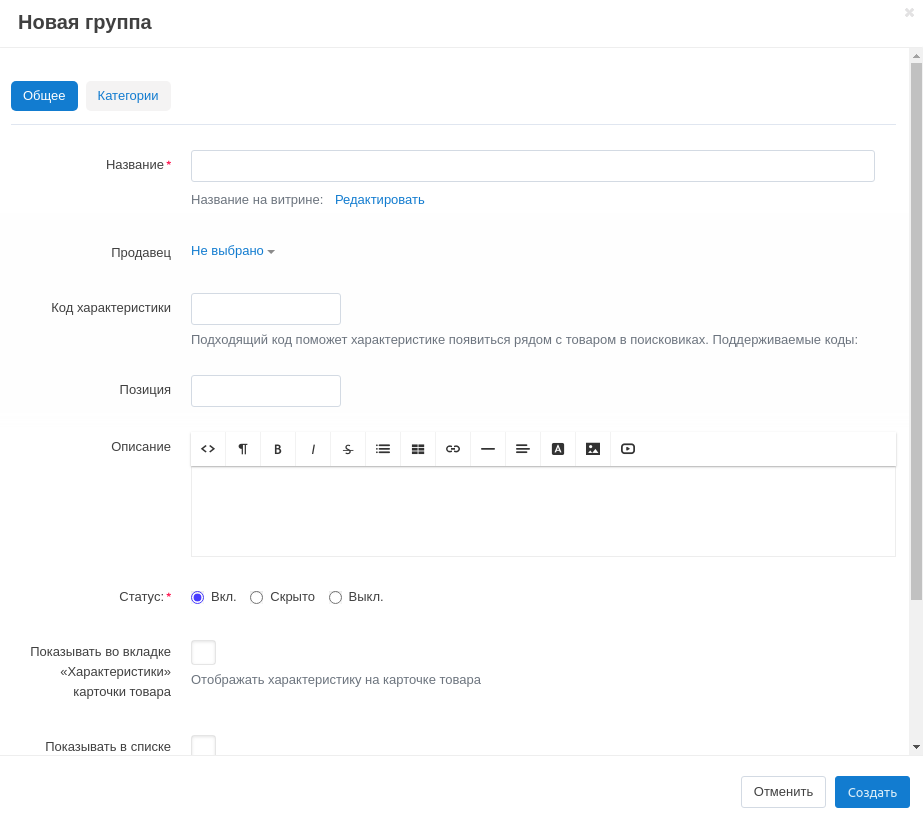Insert a hyperlink in description editor

453,449
